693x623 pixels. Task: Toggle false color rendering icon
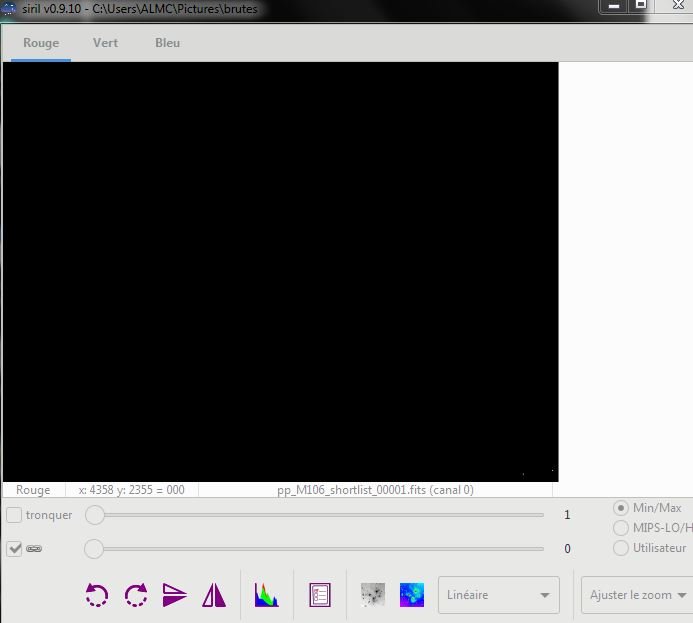(411, 595)
